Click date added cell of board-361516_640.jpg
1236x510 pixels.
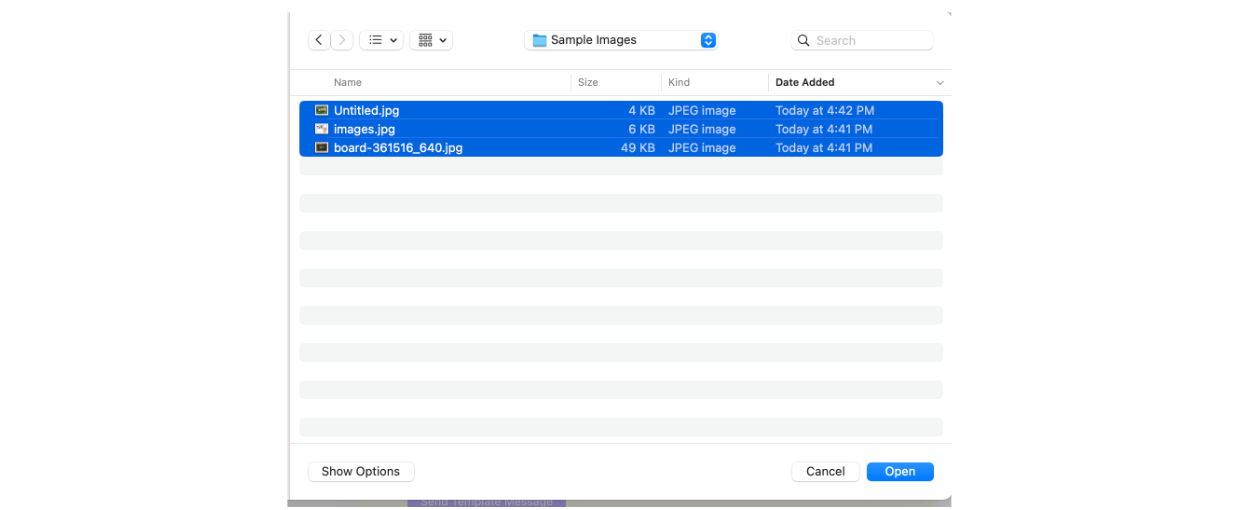coord(824,147)
